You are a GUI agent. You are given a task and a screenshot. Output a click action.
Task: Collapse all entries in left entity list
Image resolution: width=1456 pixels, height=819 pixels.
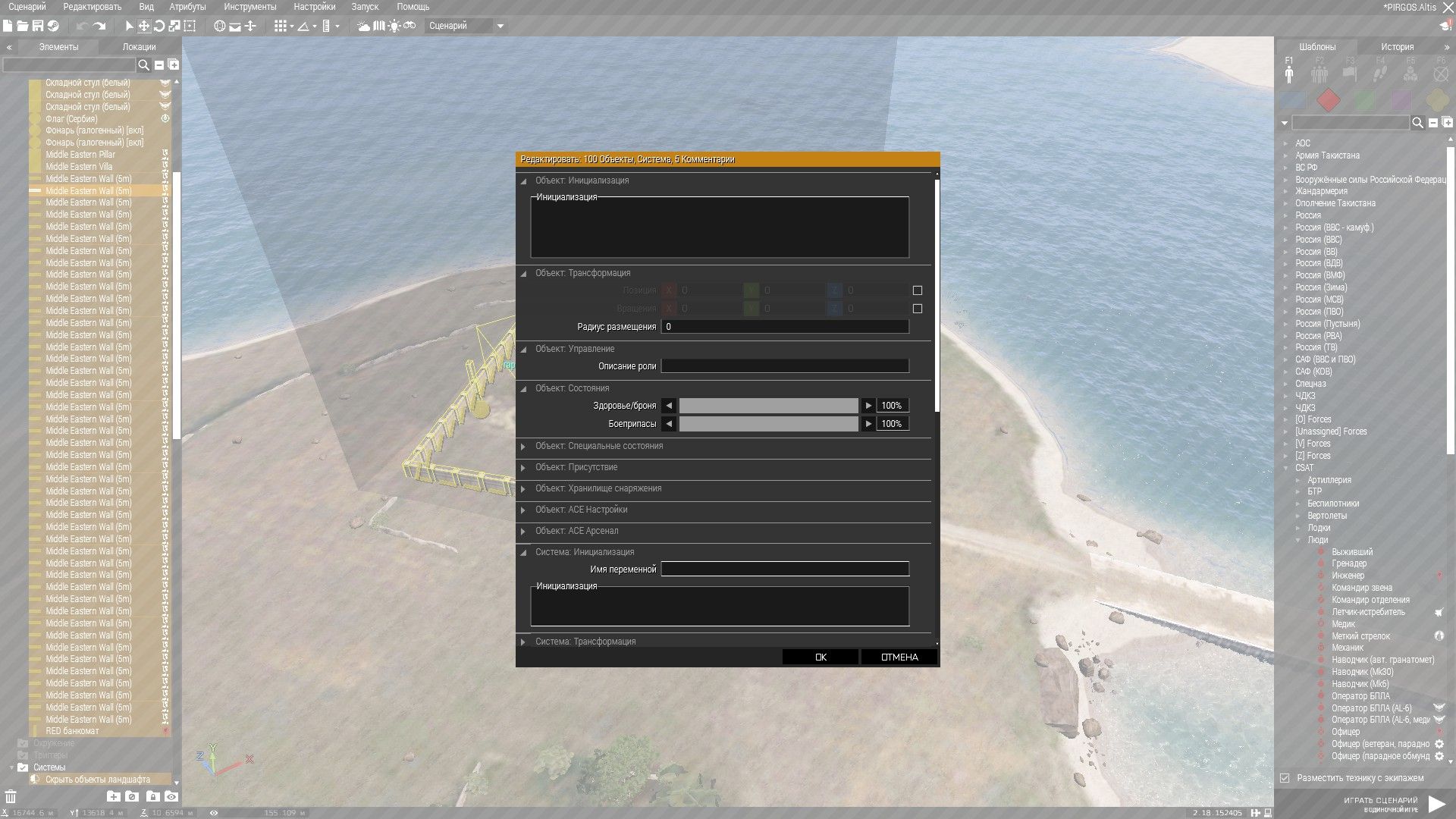point(159,65)
